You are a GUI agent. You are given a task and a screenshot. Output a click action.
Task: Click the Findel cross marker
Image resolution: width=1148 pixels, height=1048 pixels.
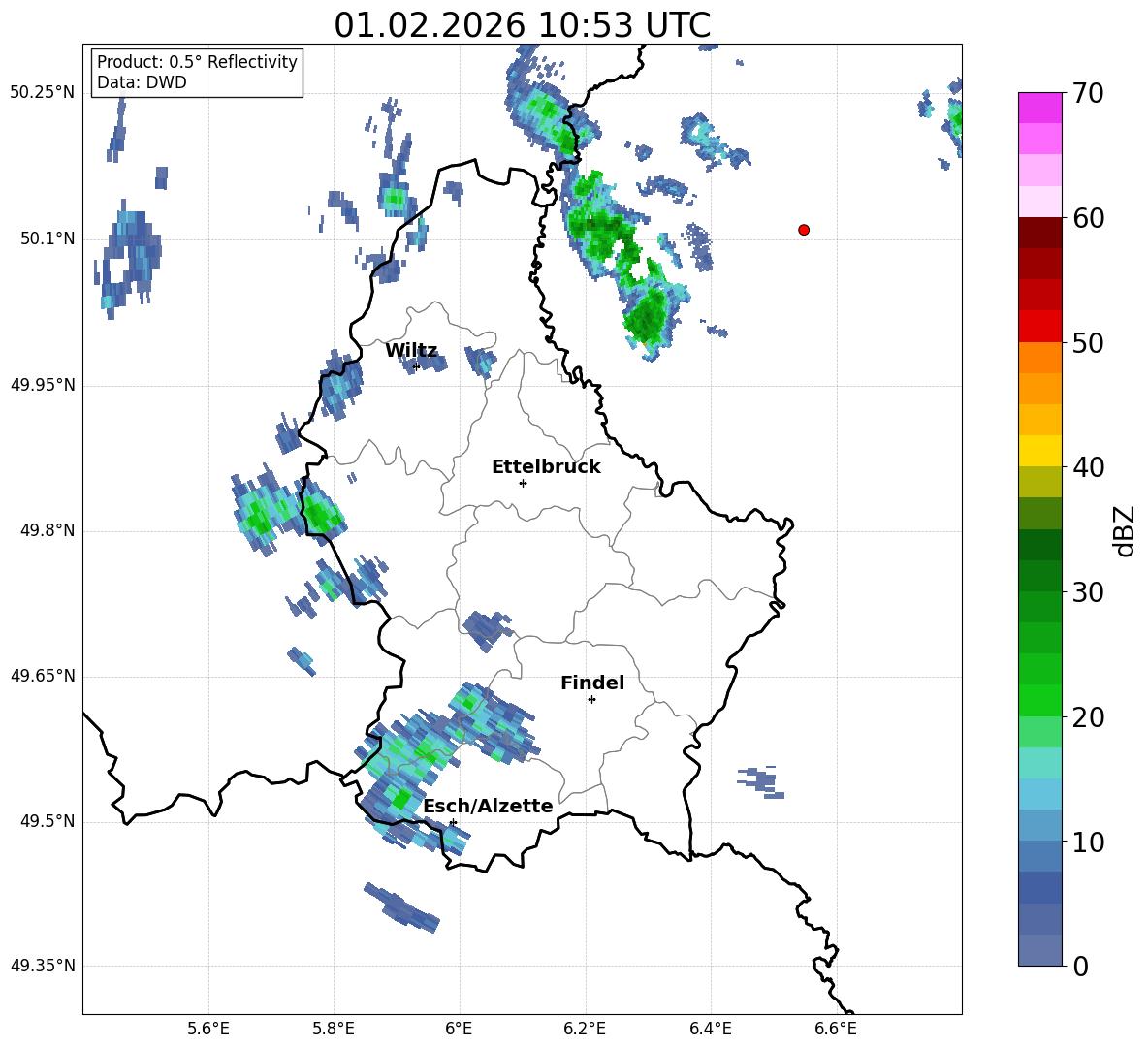pyautogui.click(x=591, y=700)
